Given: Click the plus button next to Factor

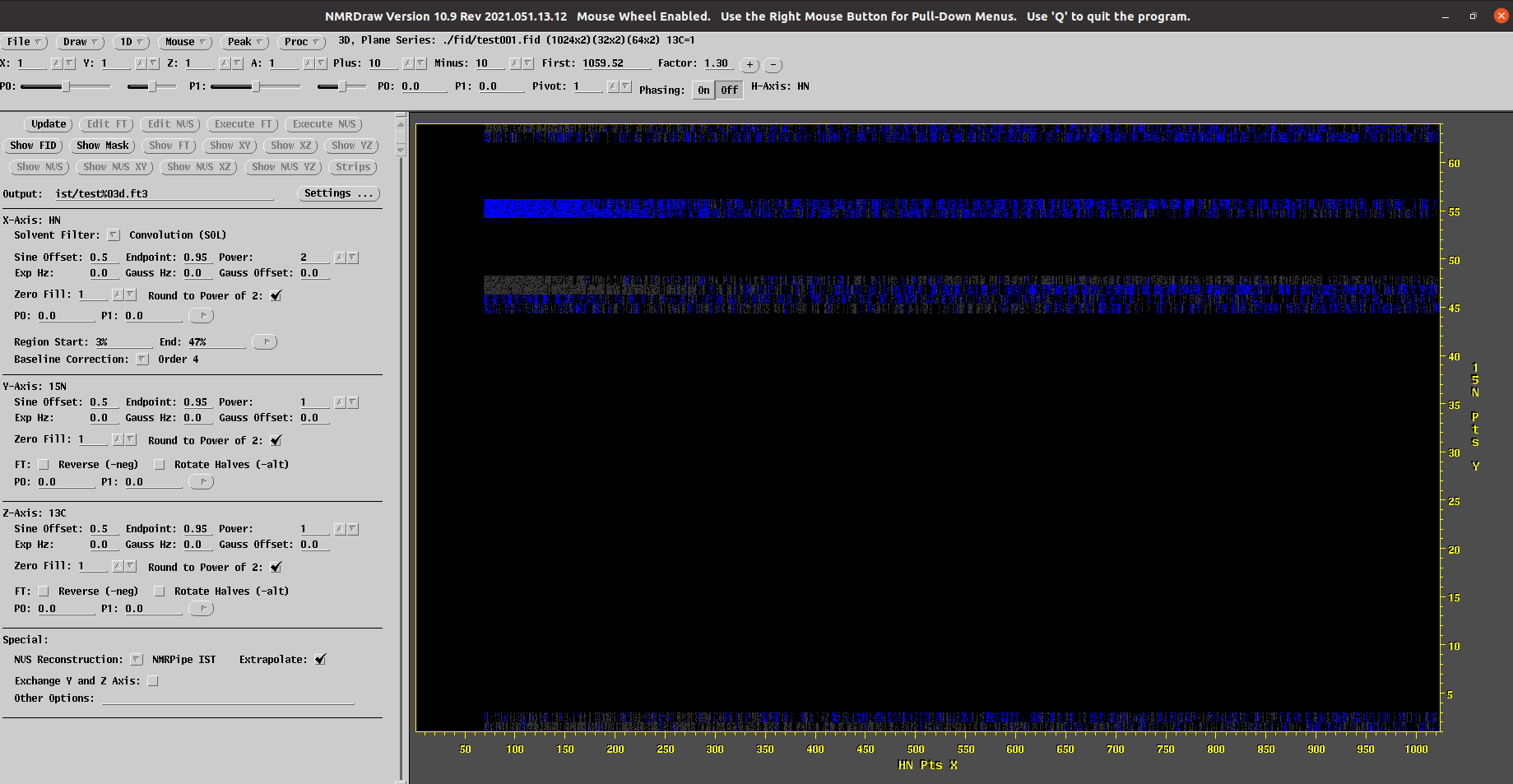Looking at the screenshot, I should (x=750, y=65).
